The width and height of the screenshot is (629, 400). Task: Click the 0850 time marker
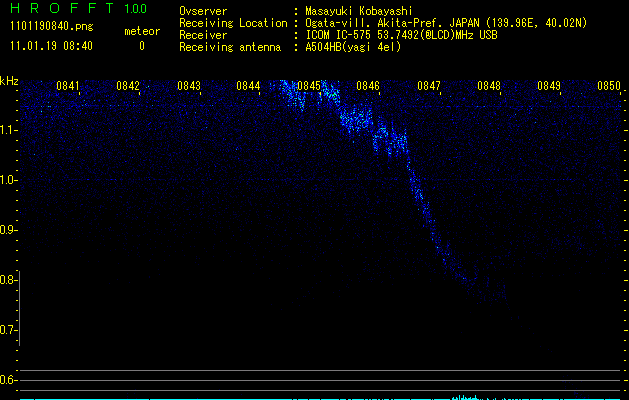tap(609, 86)
